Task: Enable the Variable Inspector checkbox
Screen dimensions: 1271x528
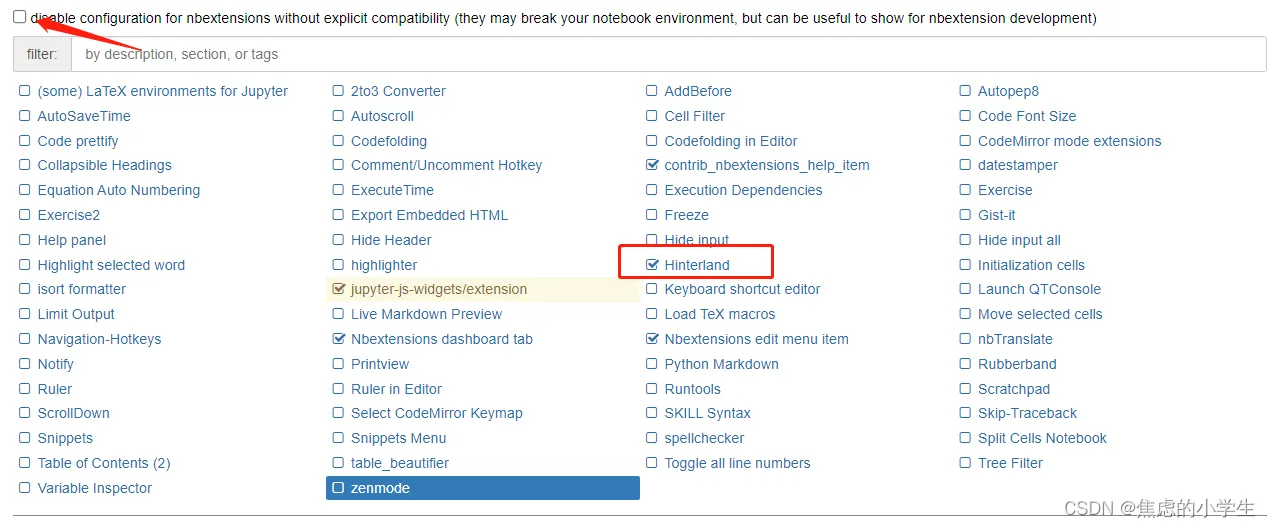Action: click(25, 488)
